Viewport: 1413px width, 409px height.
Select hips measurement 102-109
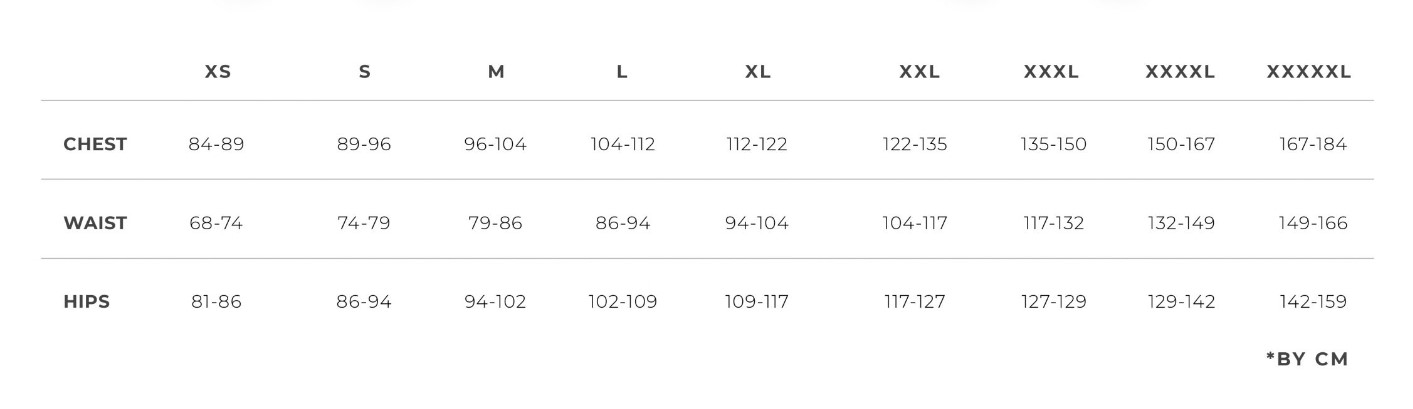(623, 302)
